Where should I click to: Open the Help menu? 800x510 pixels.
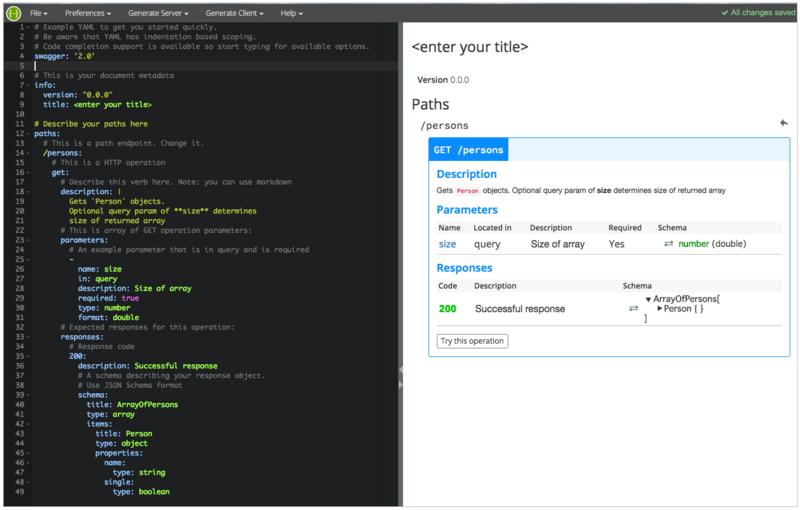pos(291,13)
